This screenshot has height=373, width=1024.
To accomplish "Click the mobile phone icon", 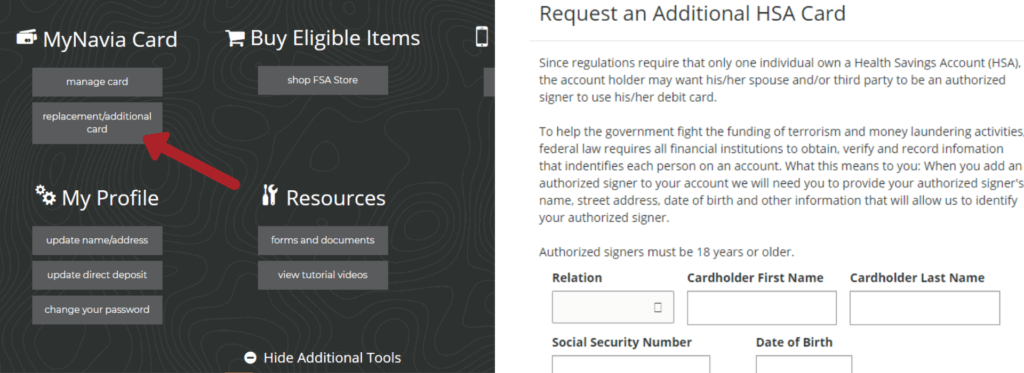I will click(482, 37).
